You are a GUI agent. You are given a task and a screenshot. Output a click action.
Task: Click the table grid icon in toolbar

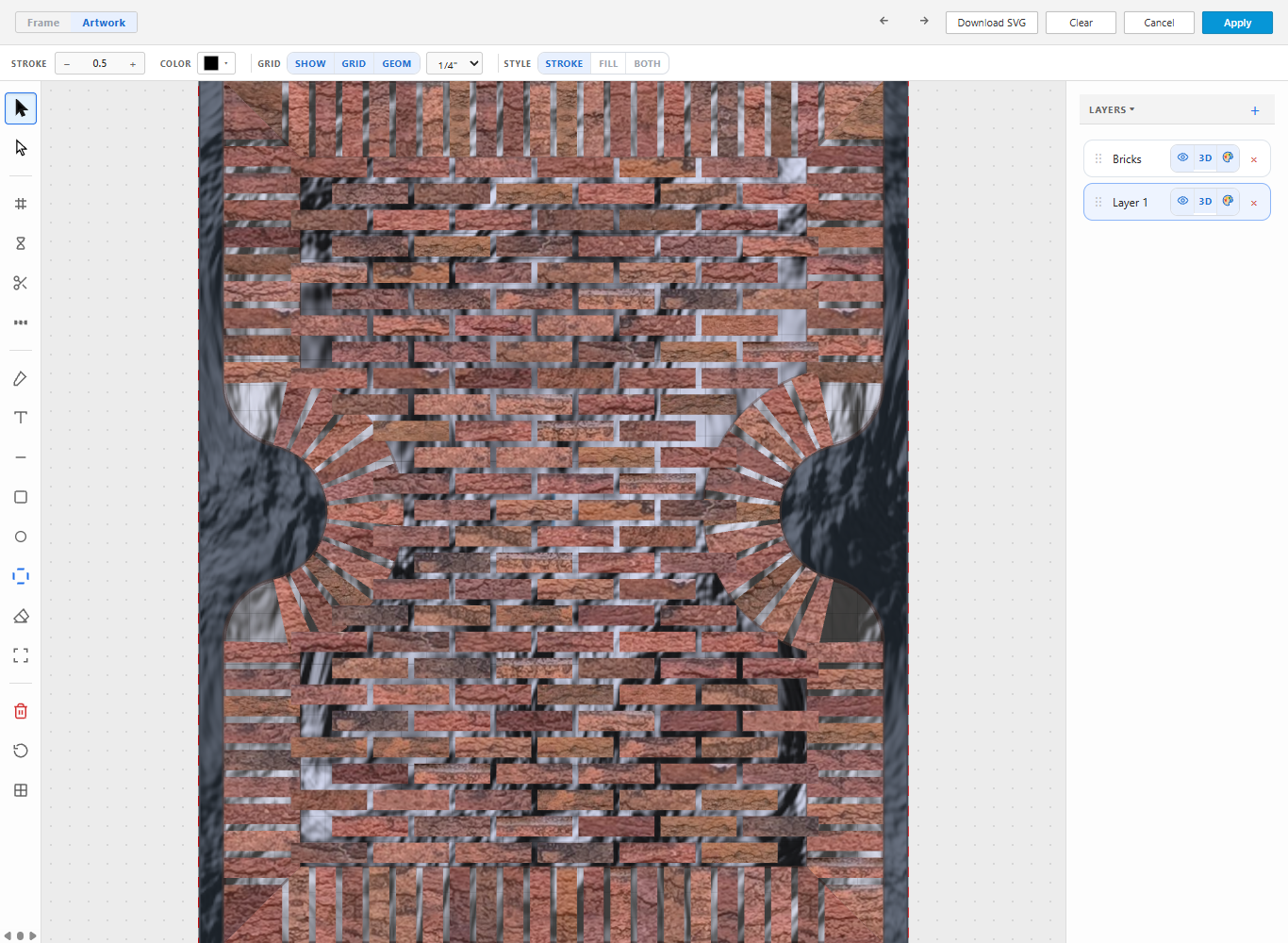[21, 790]
